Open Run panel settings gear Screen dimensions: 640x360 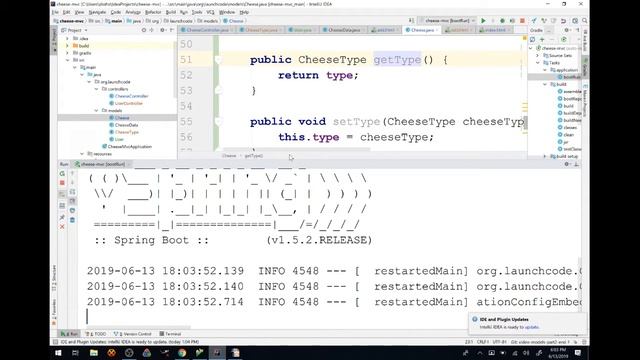tap(567, 164)
